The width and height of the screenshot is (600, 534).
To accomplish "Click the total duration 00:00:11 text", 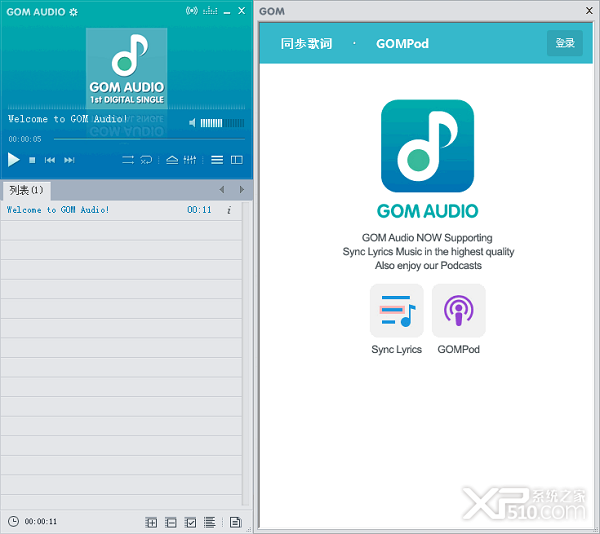I will [41, 521].
